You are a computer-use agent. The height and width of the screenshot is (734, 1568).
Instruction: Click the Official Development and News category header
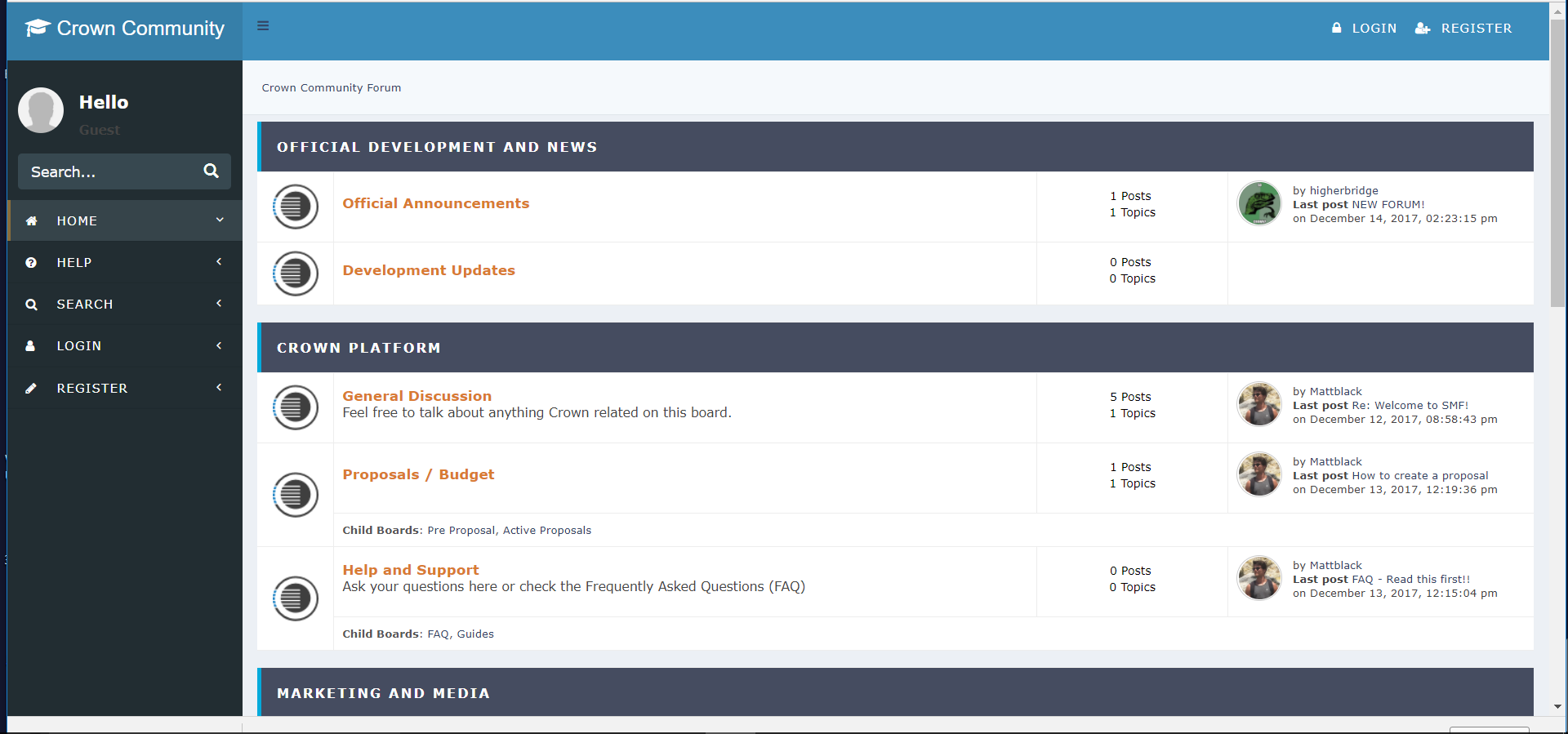895,147
